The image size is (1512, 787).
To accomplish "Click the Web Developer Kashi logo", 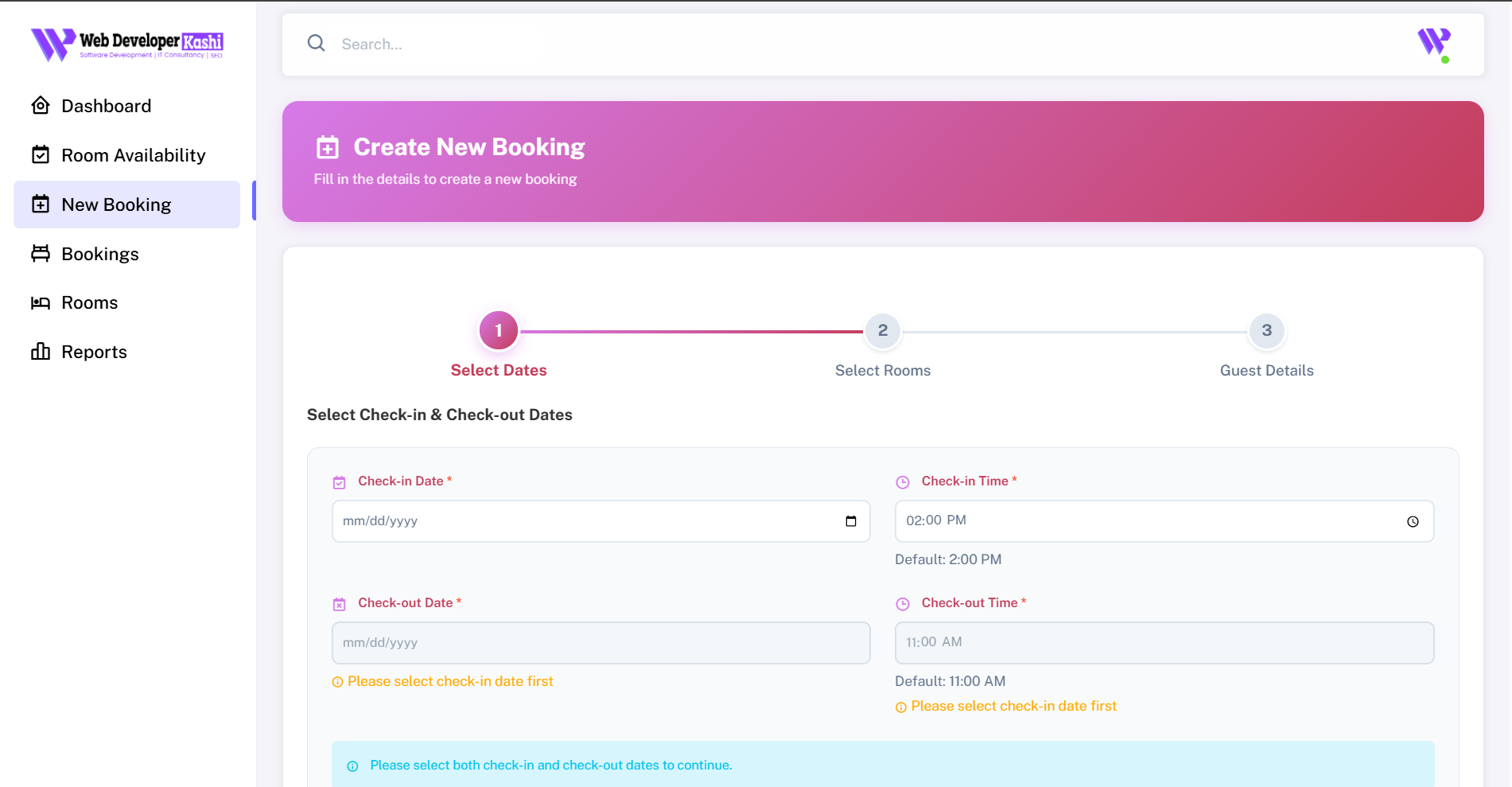I will click(127, 45).
